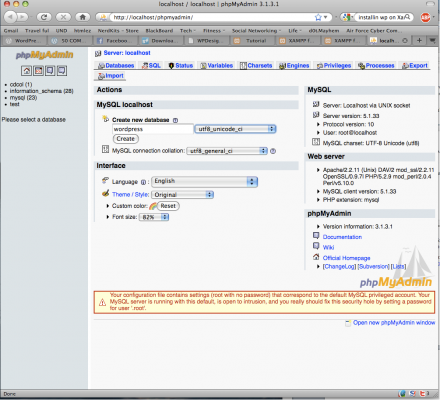
Task: Click help icon beside Create new database
Action: coord(175,120)
